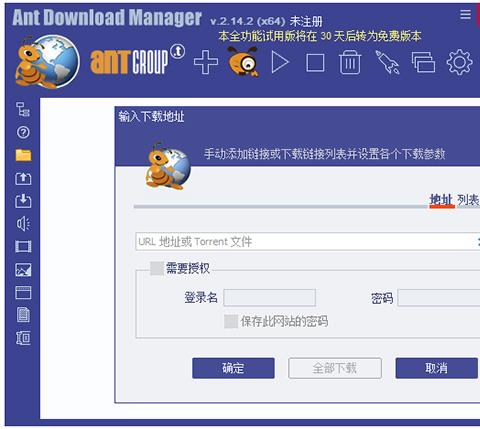Click the 确定 button
The image size is (480, 429).
(233, 368)
